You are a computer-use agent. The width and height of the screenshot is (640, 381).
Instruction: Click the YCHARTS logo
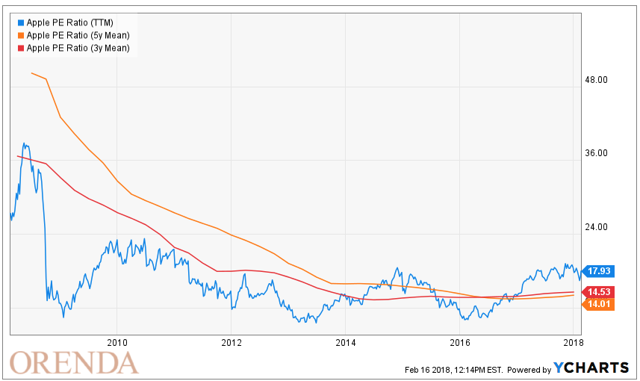click(591, 368)
